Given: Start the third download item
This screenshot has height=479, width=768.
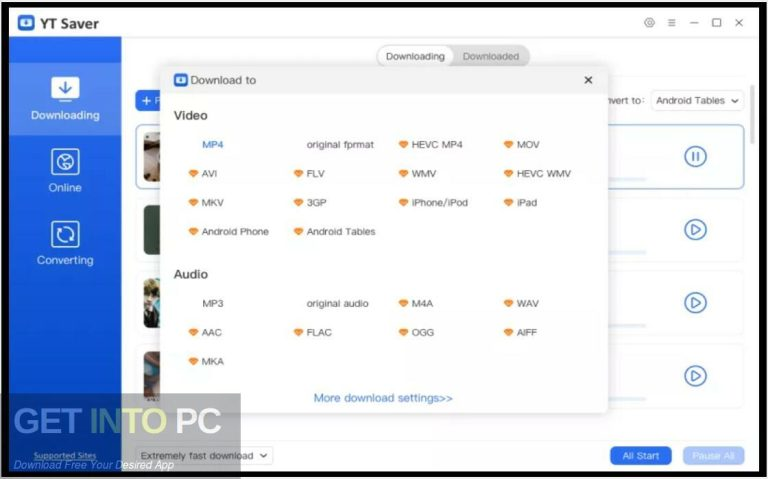Looking at the screenshot, I should coord(695,303).
